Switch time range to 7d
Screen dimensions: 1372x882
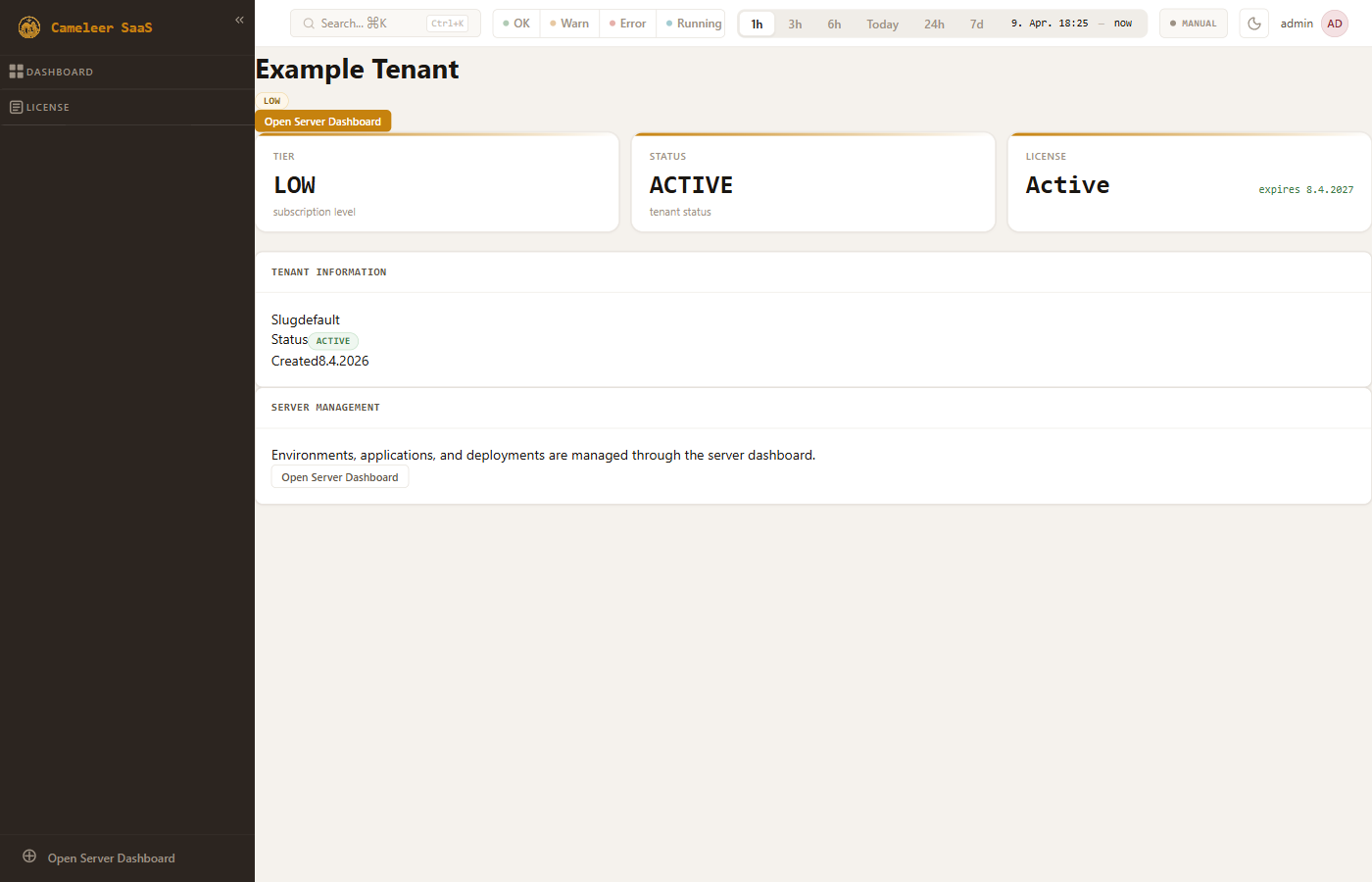tap(976, 24)
